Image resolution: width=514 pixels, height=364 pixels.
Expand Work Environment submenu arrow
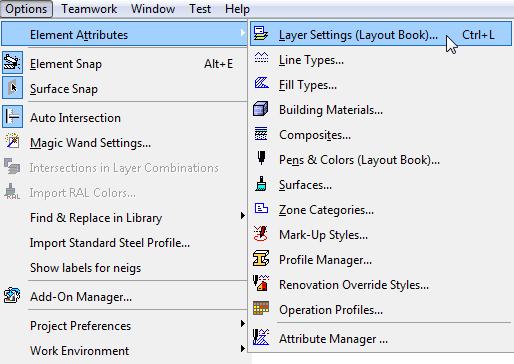point(243,349)
